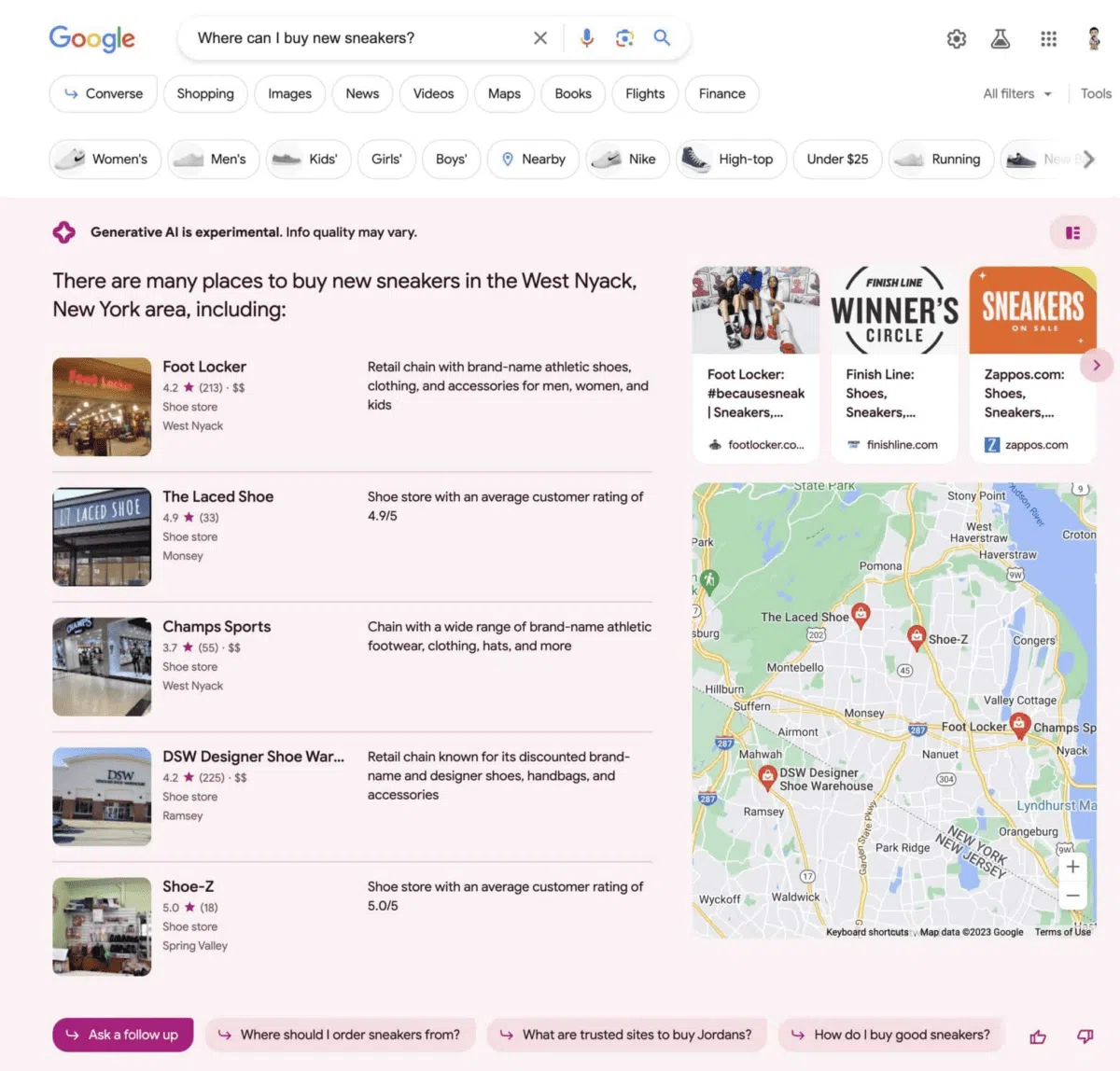Open the All filters dropdown
This screenshot has height=1071, width=1120.
(1016, 93)
